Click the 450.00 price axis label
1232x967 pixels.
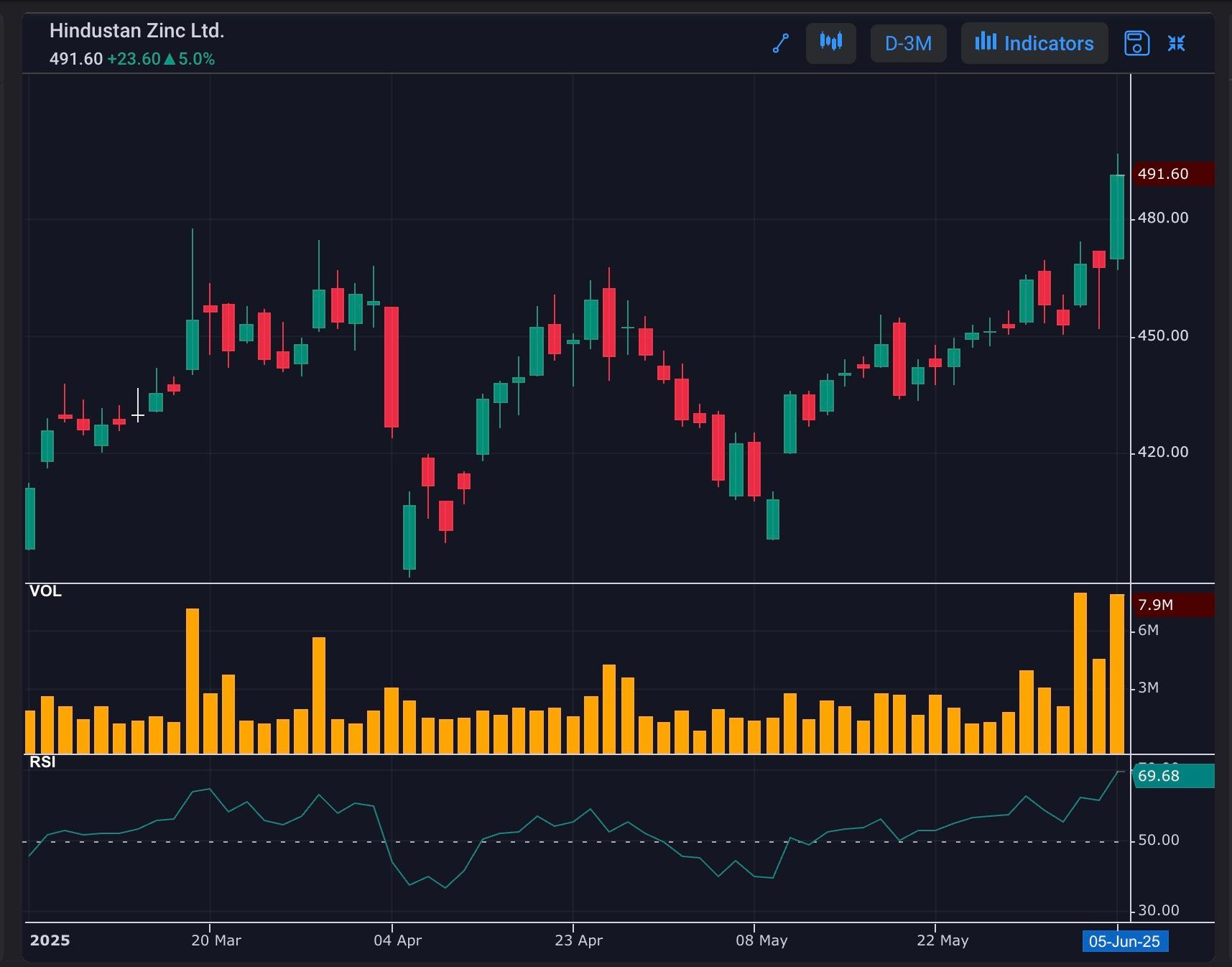[1163, 336]
